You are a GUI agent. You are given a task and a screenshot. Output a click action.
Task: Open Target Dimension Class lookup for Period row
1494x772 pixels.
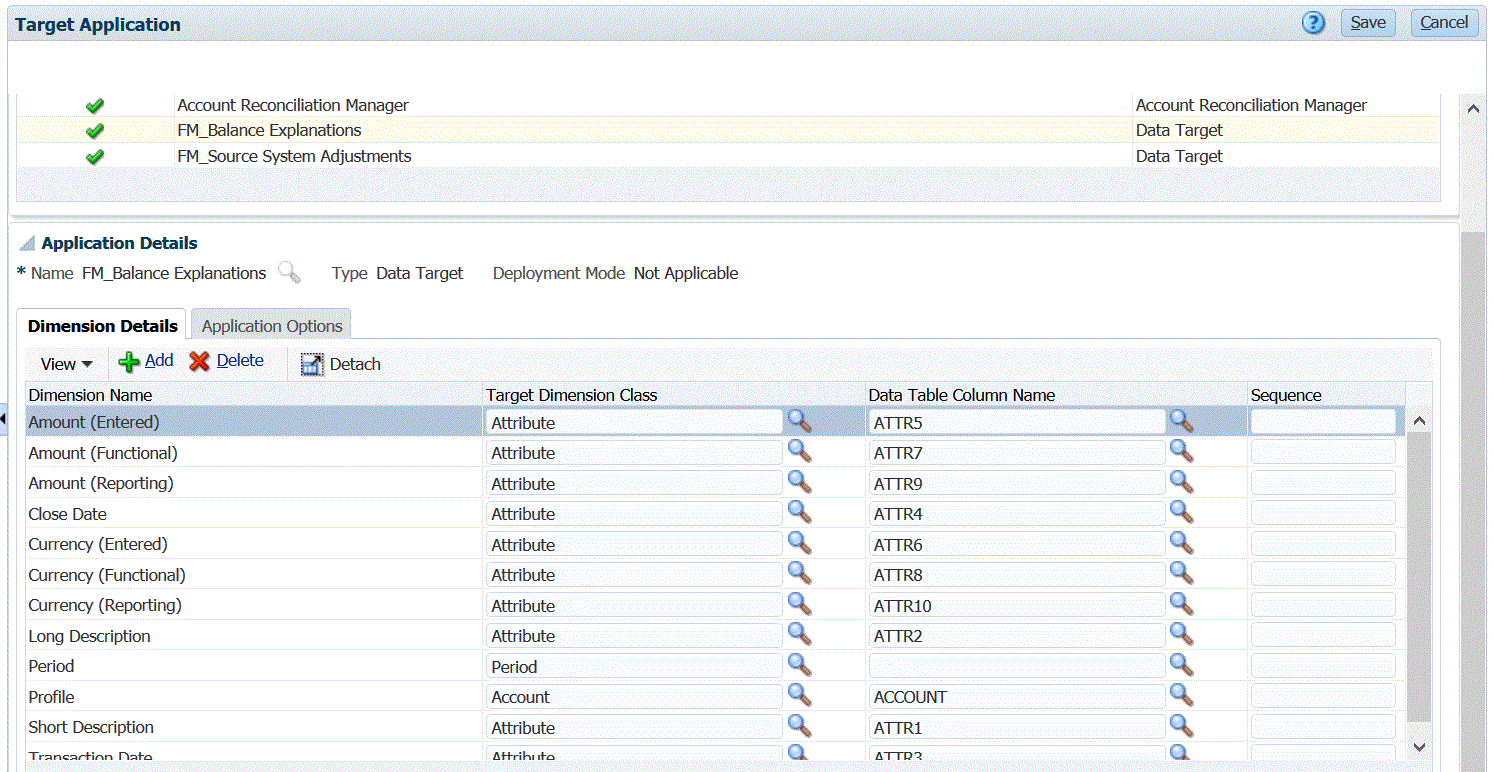coord(799,665)
